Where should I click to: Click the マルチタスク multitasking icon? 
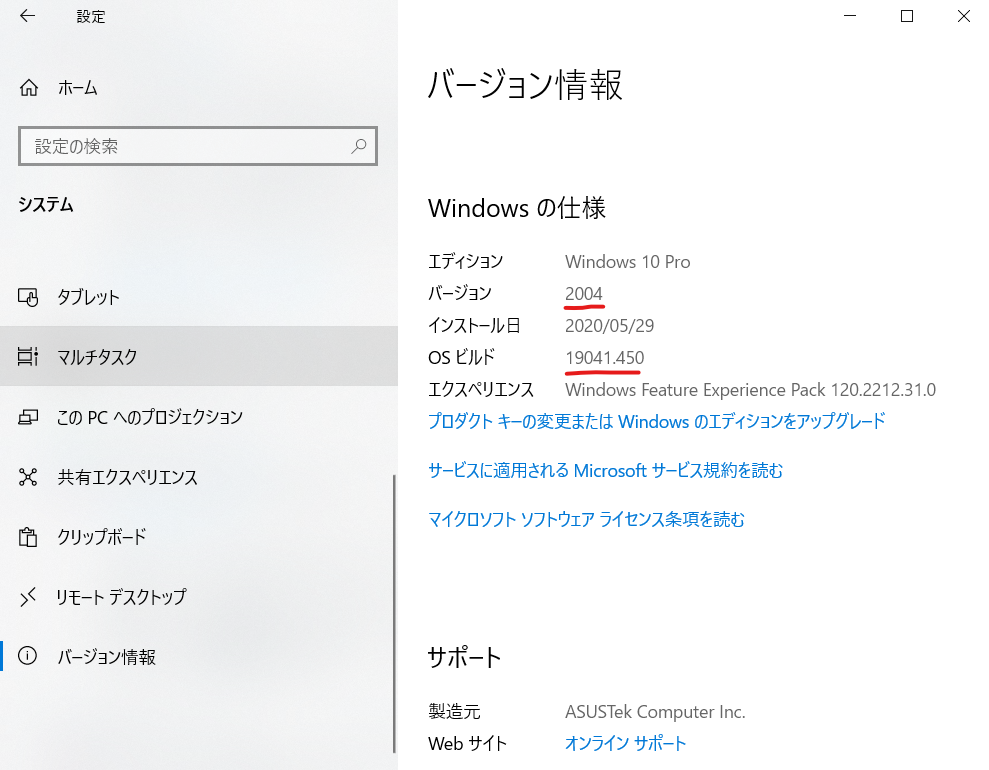point(28,356)
